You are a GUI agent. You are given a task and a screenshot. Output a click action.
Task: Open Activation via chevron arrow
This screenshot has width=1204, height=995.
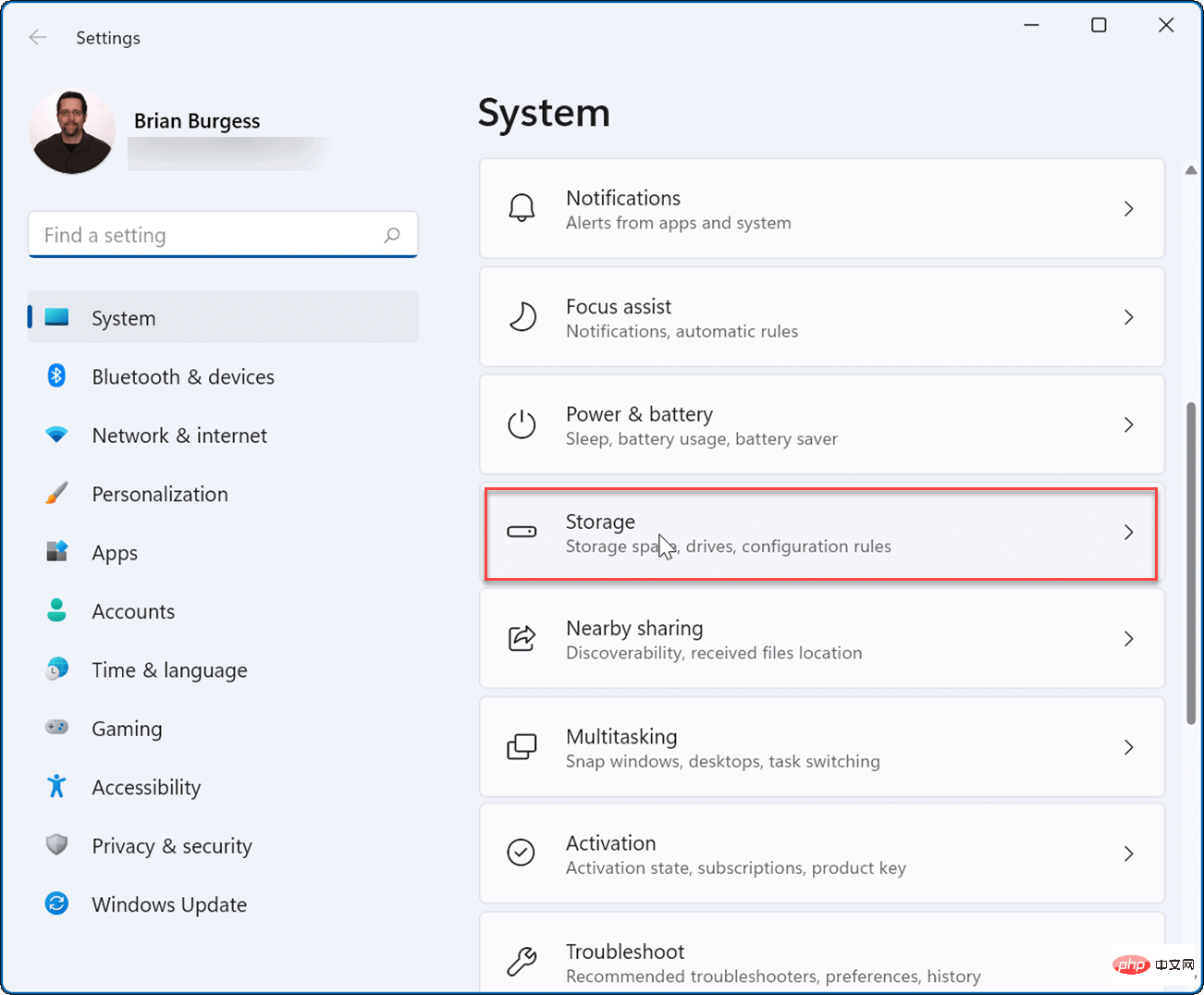click(1128, 854)
